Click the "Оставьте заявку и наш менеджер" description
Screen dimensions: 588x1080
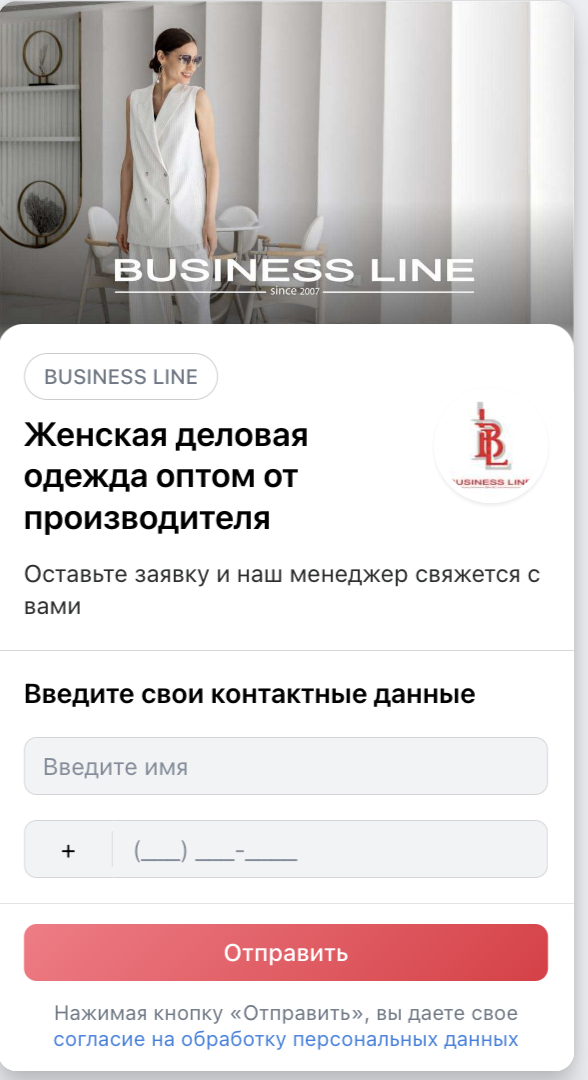click(x=282, y=590)
